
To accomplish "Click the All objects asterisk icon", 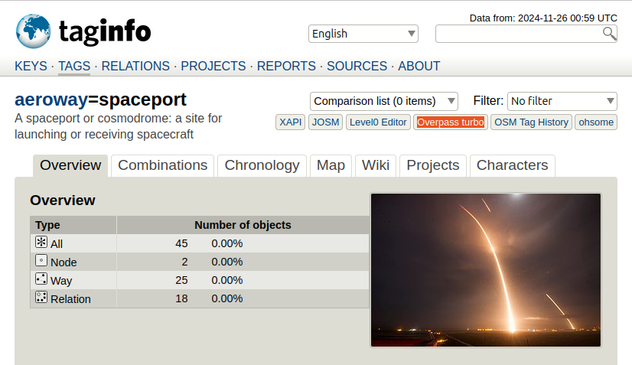I will [41, 242].
